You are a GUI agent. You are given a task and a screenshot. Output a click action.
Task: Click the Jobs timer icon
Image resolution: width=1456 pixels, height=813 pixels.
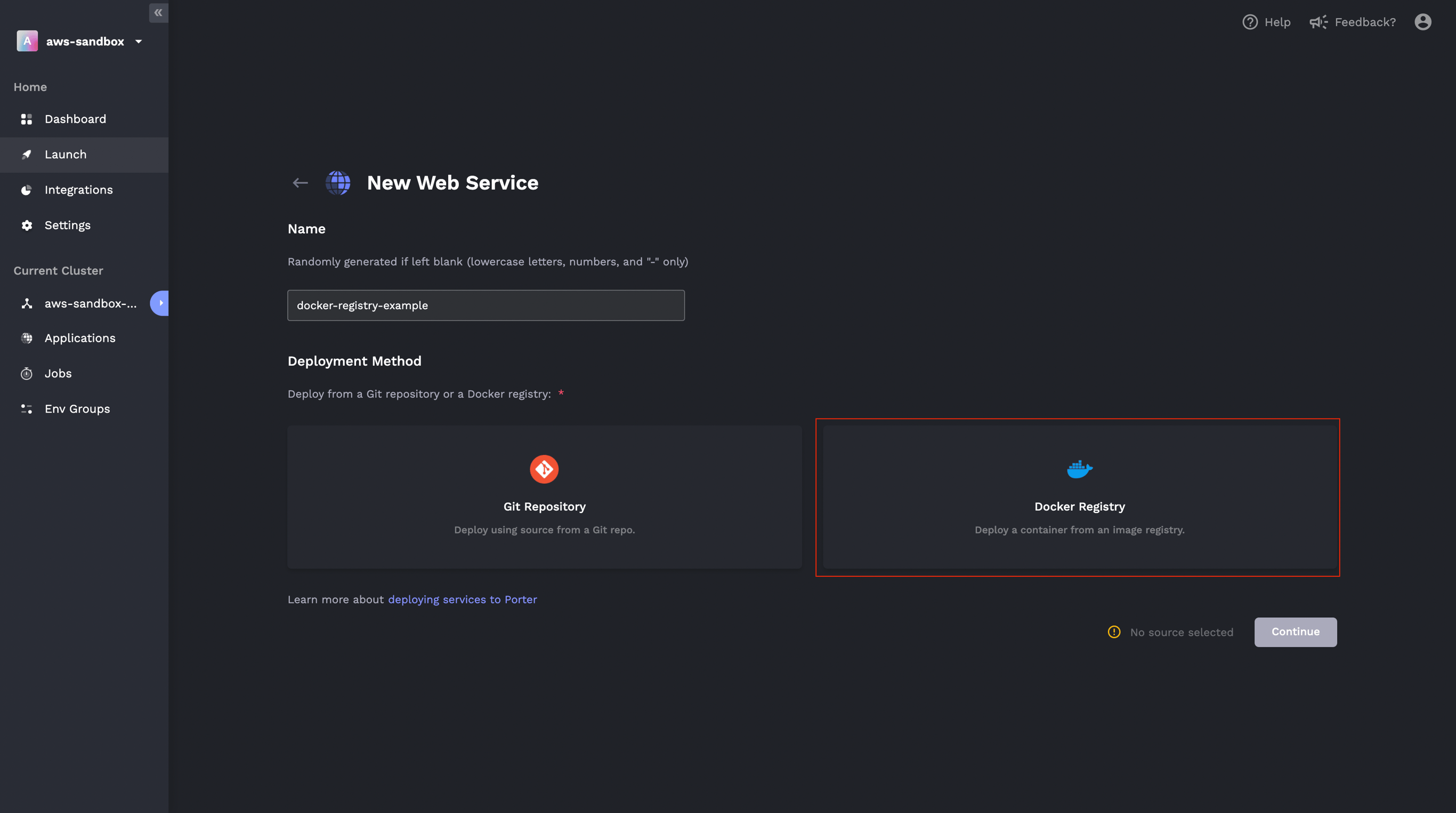coord(27,374)
